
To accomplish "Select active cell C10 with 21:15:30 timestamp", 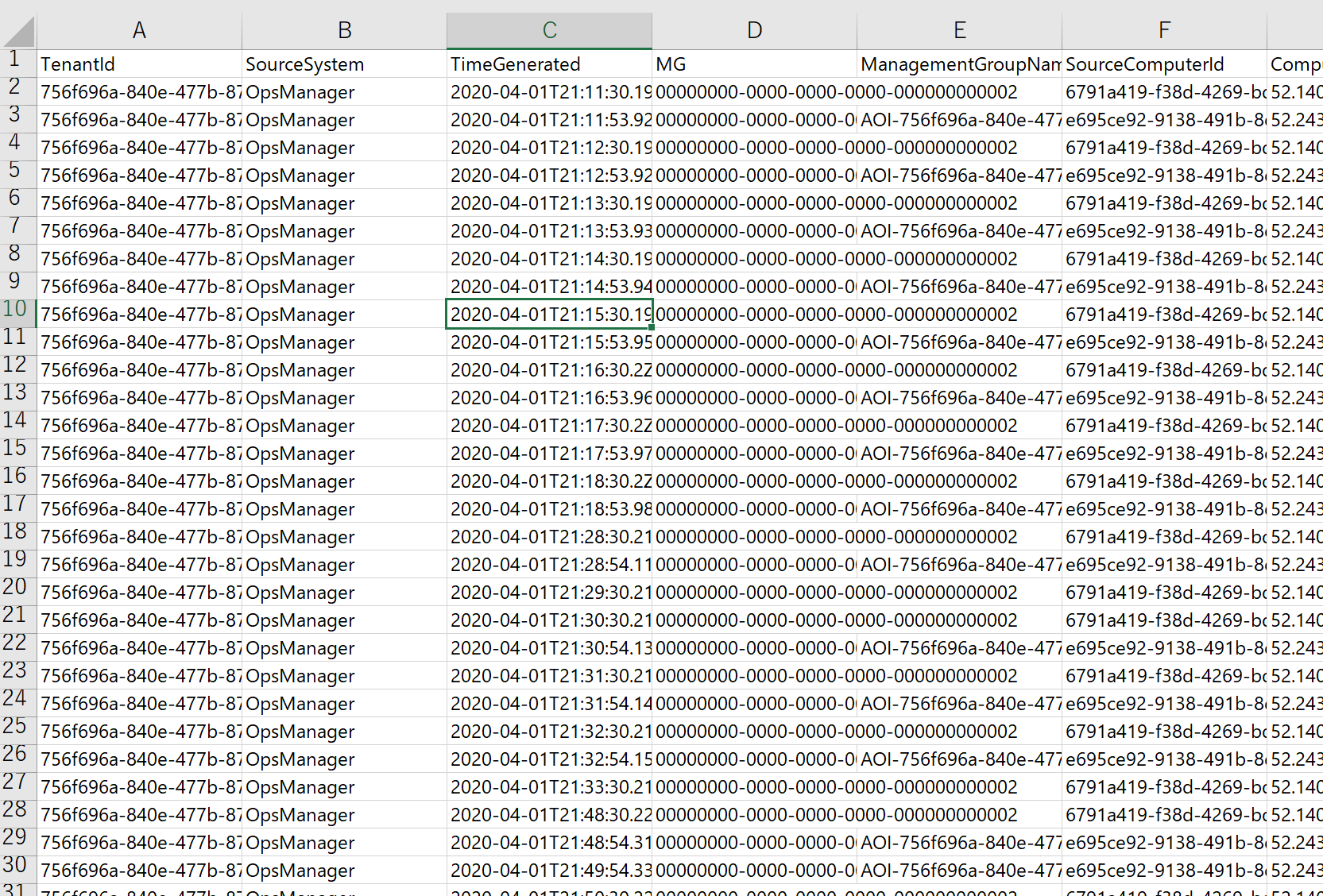I will (549, 314).
